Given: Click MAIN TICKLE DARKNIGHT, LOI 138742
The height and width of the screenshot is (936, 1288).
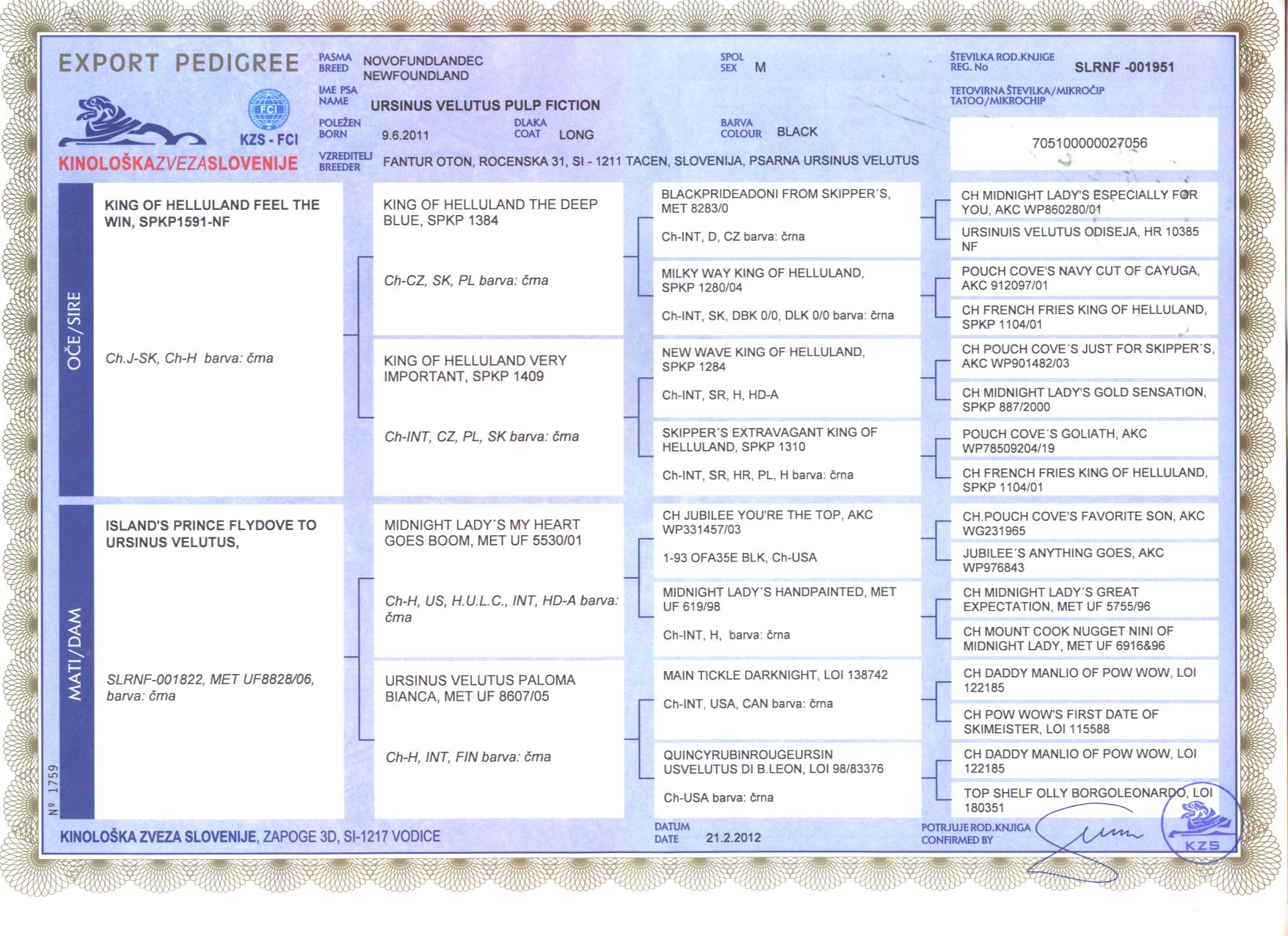Looking at the screenshot, I should click(x=776, y=675).
